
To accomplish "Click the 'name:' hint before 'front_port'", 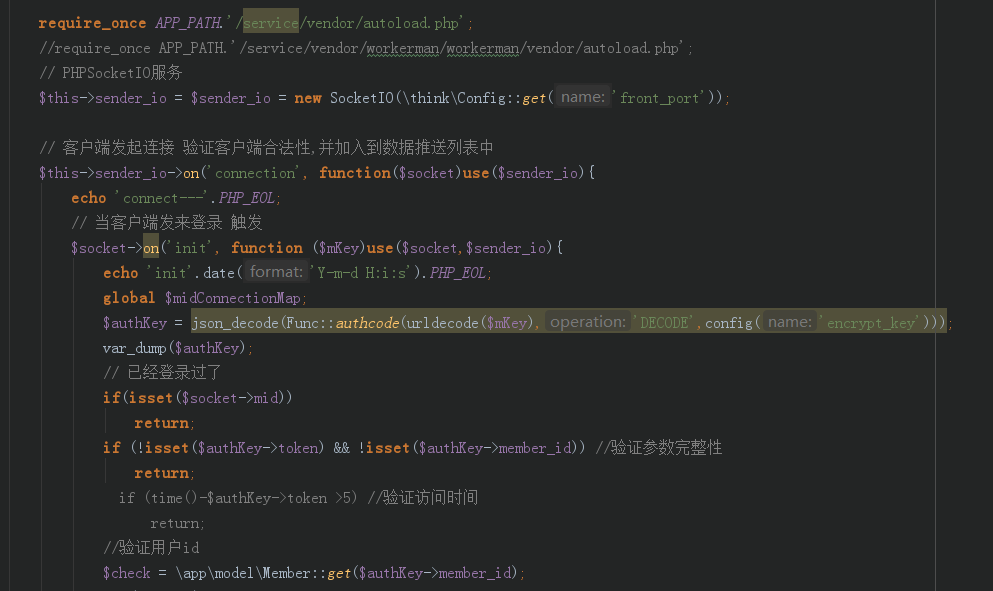I will pos(583,97).
